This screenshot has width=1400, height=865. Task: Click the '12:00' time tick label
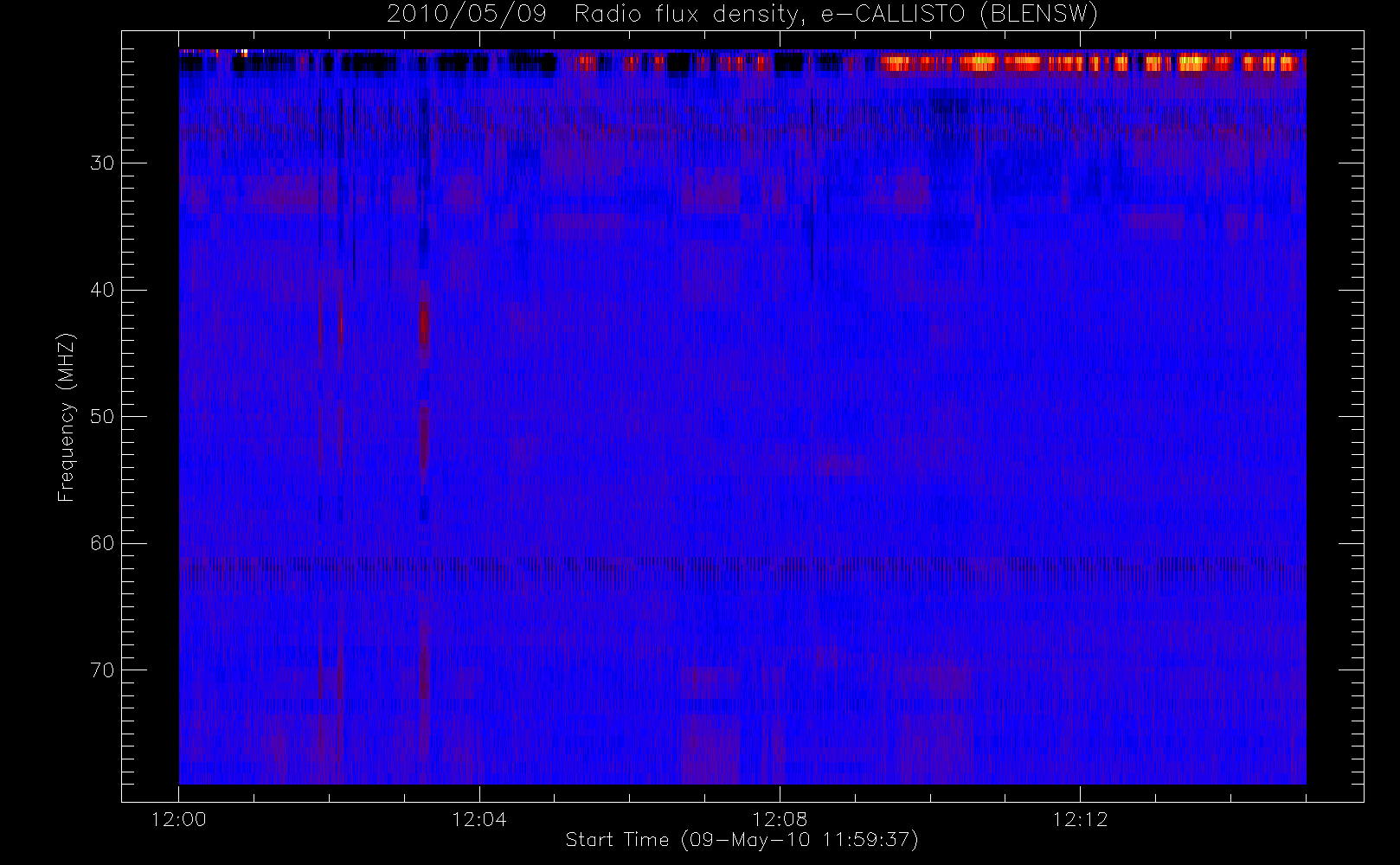click(x=179, y=819)
